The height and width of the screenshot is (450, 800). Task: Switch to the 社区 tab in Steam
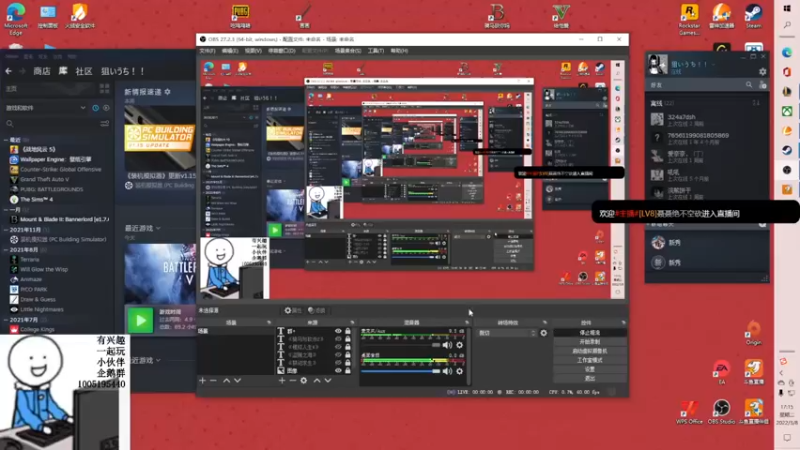click(x=84, y=71)
